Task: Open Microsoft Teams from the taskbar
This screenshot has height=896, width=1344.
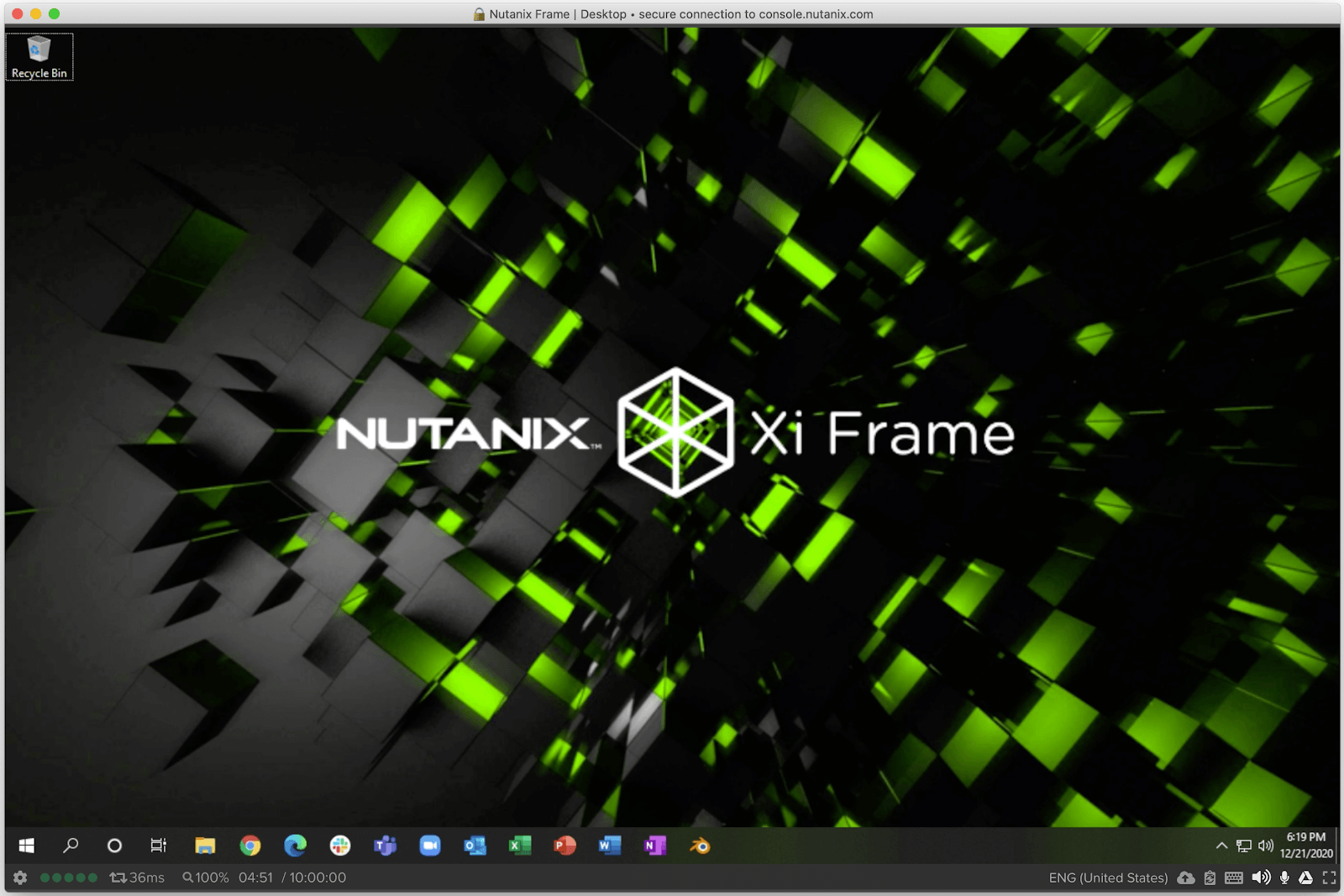Action: (385, 846)
